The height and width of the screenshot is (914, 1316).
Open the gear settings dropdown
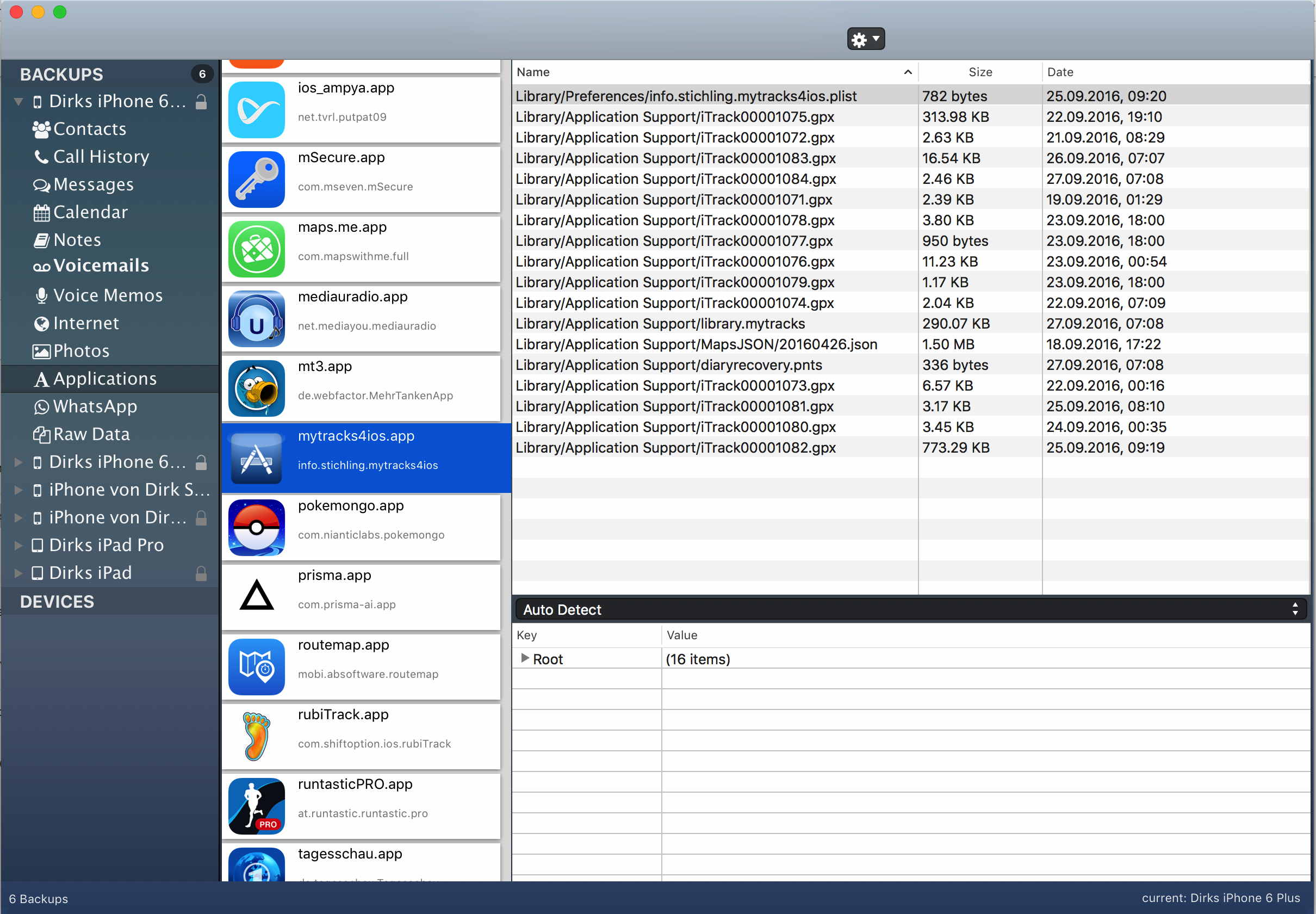click(865, 39)
